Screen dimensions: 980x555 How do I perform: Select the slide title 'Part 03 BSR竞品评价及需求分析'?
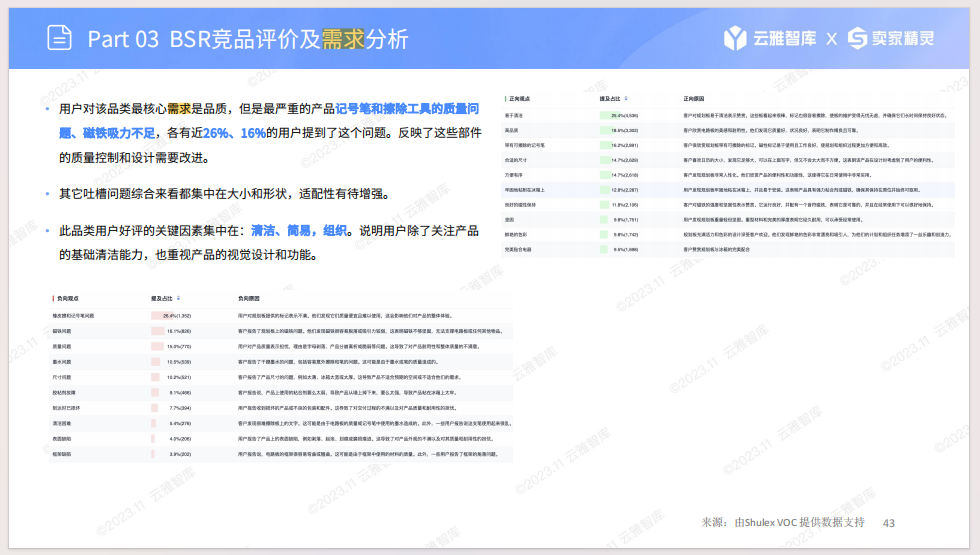(x=248, y=39)
